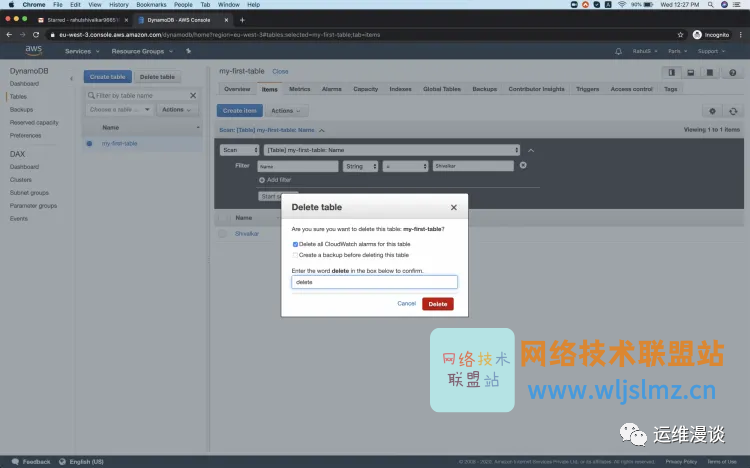The image size is (750, 468).
Task: Open DAX Clusters in sidebar
Action: pos(21,179)
